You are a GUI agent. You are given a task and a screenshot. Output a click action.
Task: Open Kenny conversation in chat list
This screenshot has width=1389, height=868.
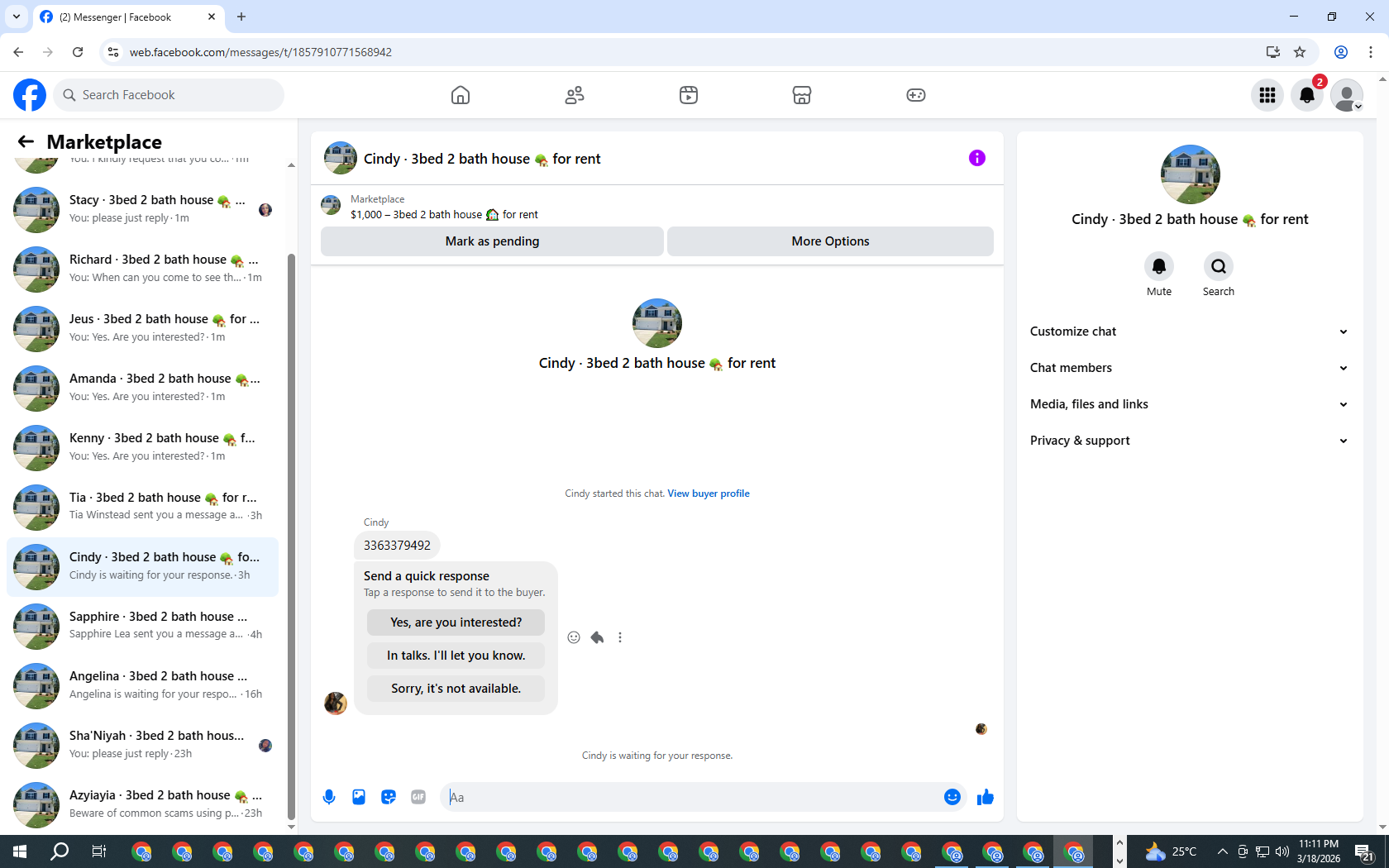[x=143, y=448]
